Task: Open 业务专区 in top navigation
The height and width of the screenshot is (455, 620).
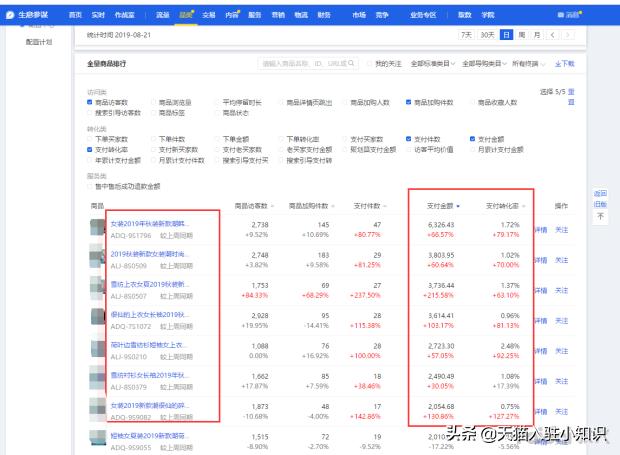Action: (x=423, y=15)
